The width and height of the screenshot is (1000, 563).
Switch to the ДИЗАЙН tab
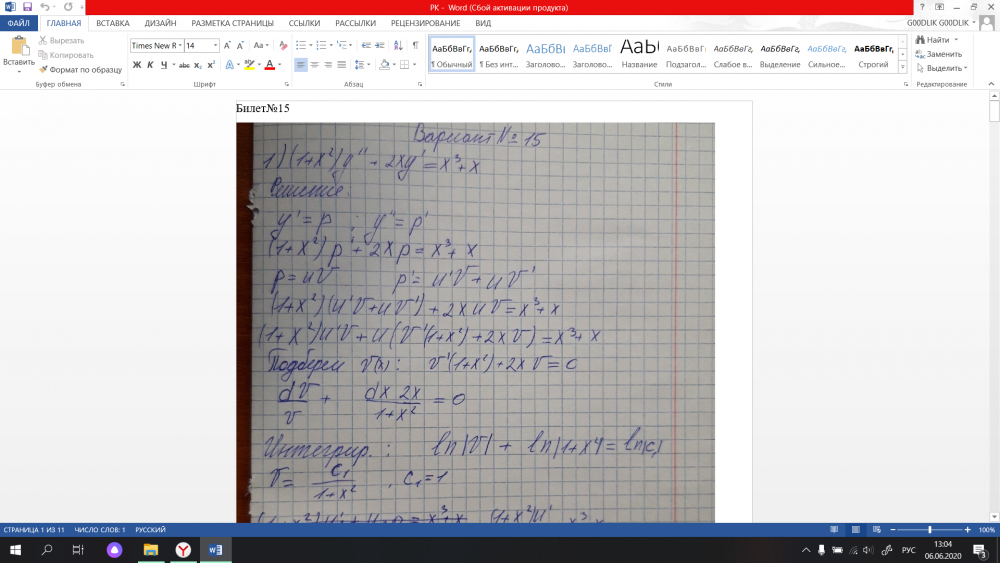[160, 23]
